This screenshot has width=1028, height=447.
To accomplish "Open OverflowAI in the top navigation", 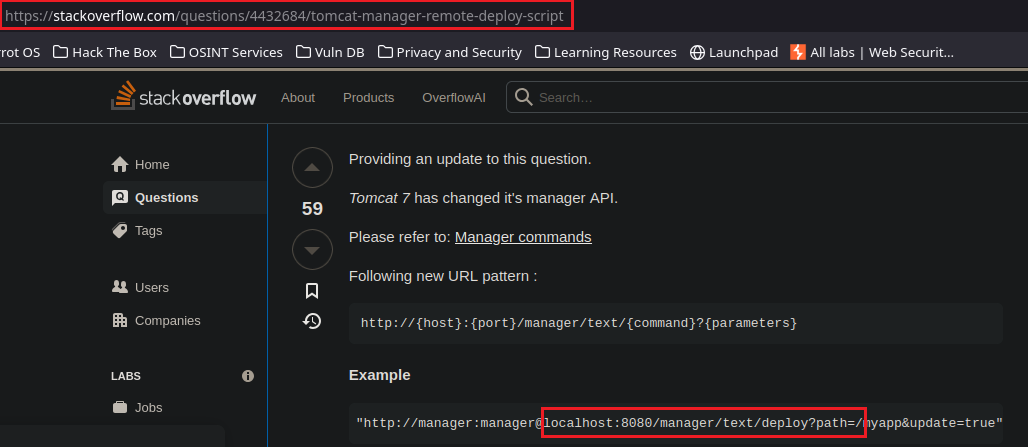I will (x=455, y=97).
